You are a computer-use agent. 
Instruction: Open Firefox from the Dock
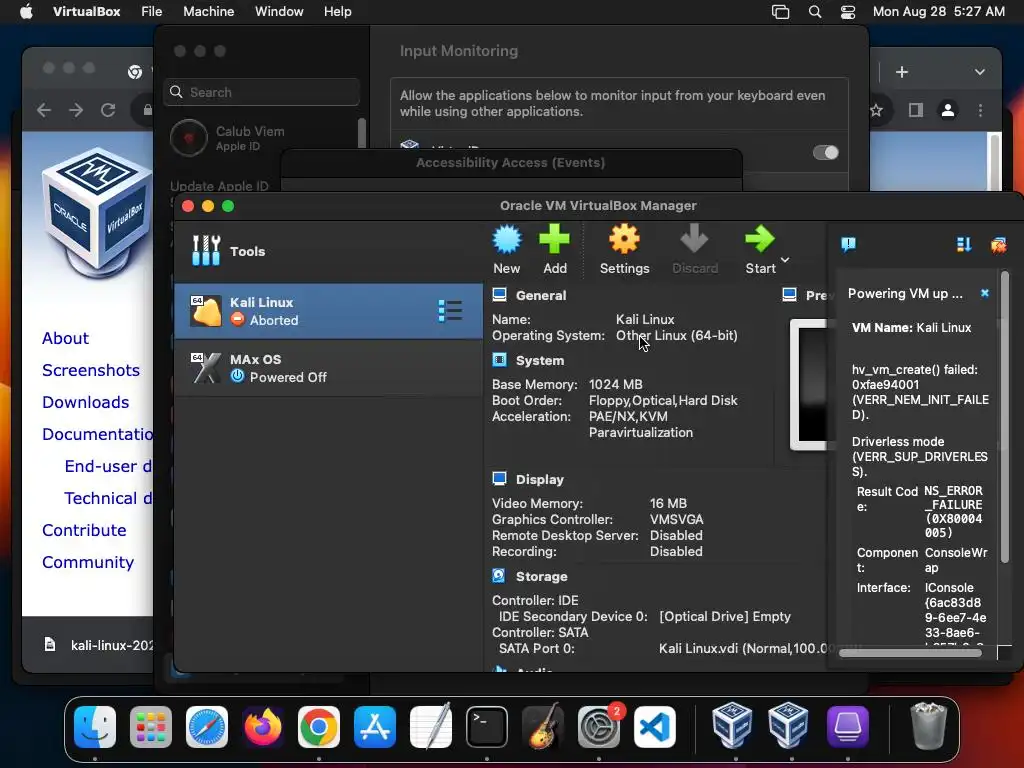tap(263, 726)
